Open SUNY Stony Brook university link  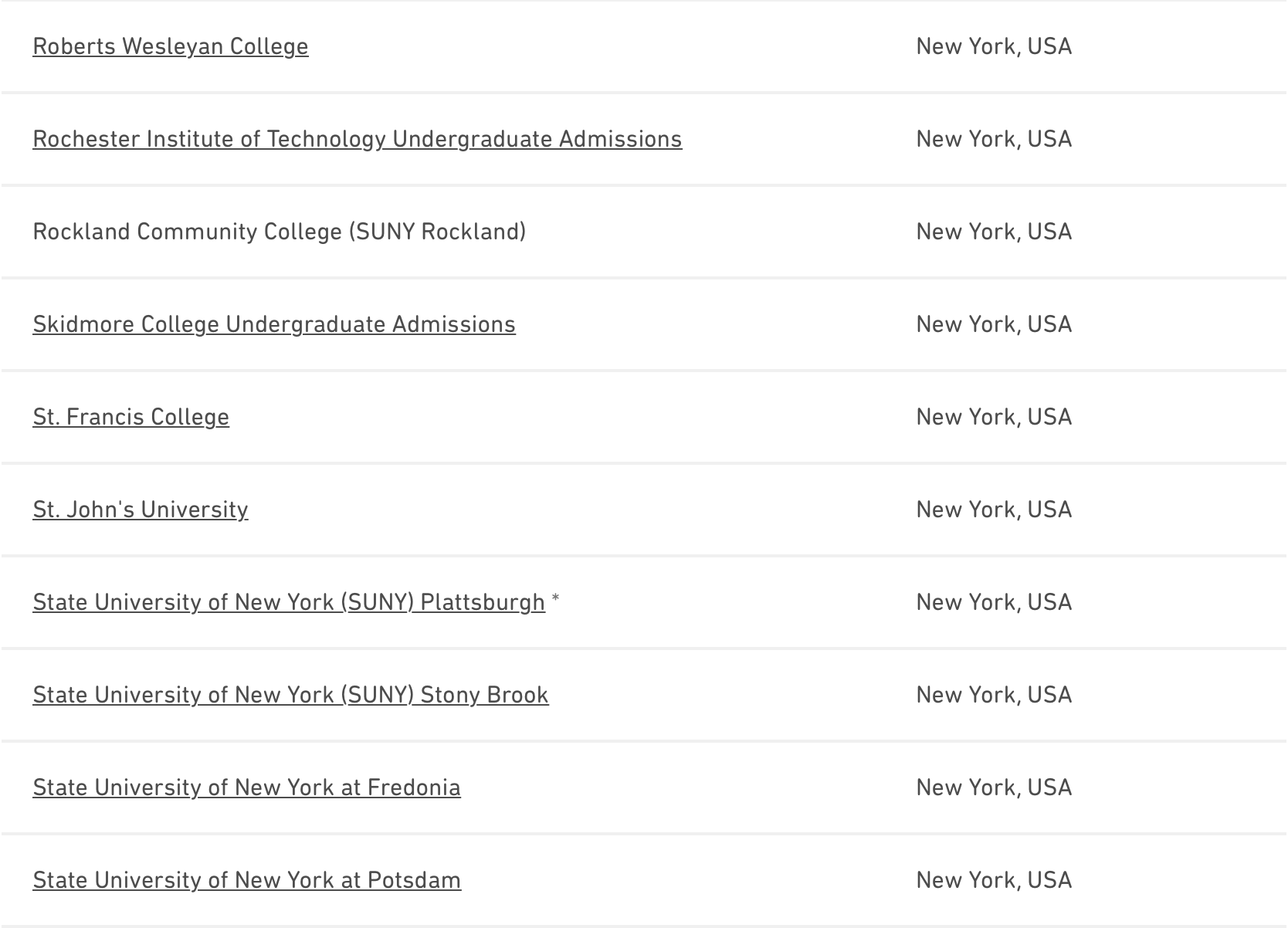point(290,695)
